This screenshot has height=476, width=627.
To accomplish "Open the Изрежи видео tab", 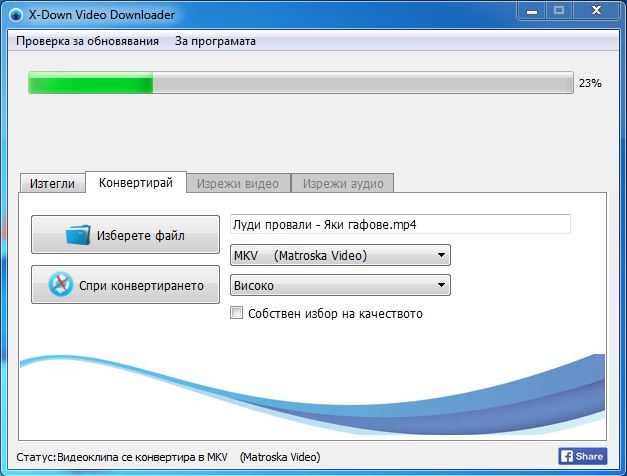I will click(x=238, y=183).
